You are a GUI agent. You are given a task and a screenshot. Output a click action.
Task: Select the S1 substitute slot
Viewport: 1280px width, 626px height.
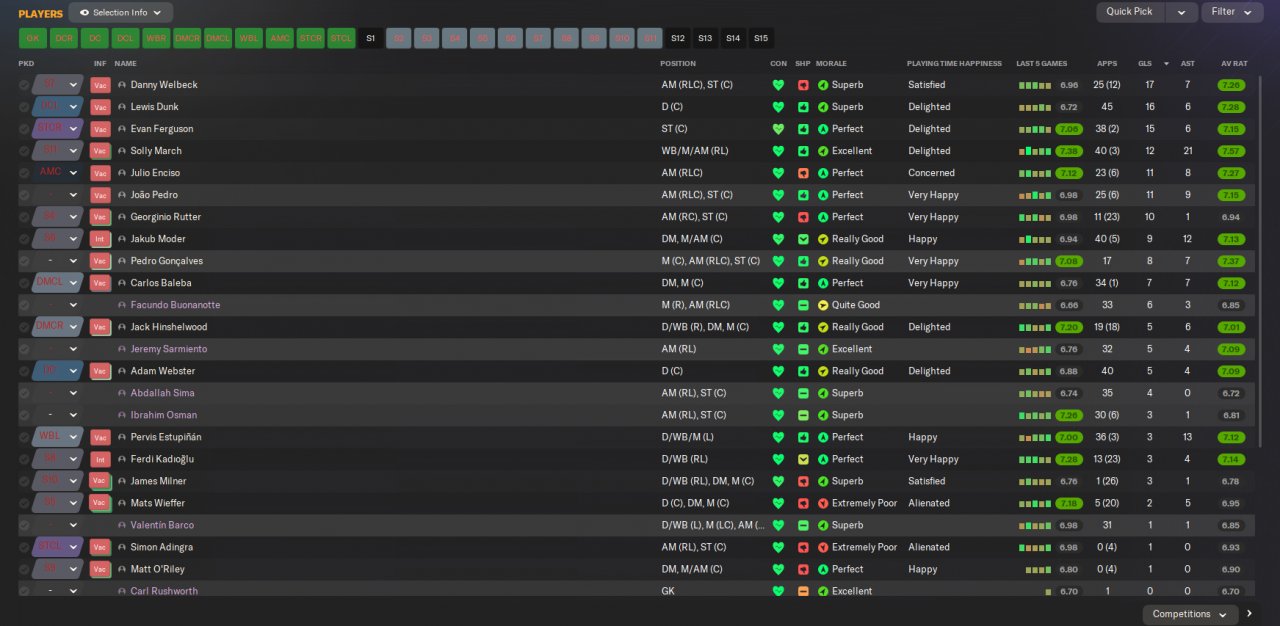tap(370, 38)
